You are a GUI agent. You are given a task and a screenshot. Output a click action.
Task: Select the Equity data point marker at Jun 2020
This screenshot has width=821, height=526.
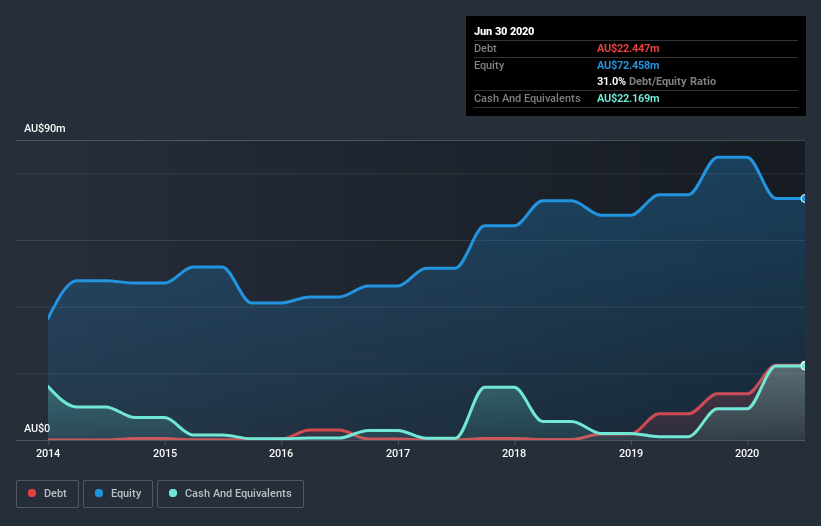[804, 198]
